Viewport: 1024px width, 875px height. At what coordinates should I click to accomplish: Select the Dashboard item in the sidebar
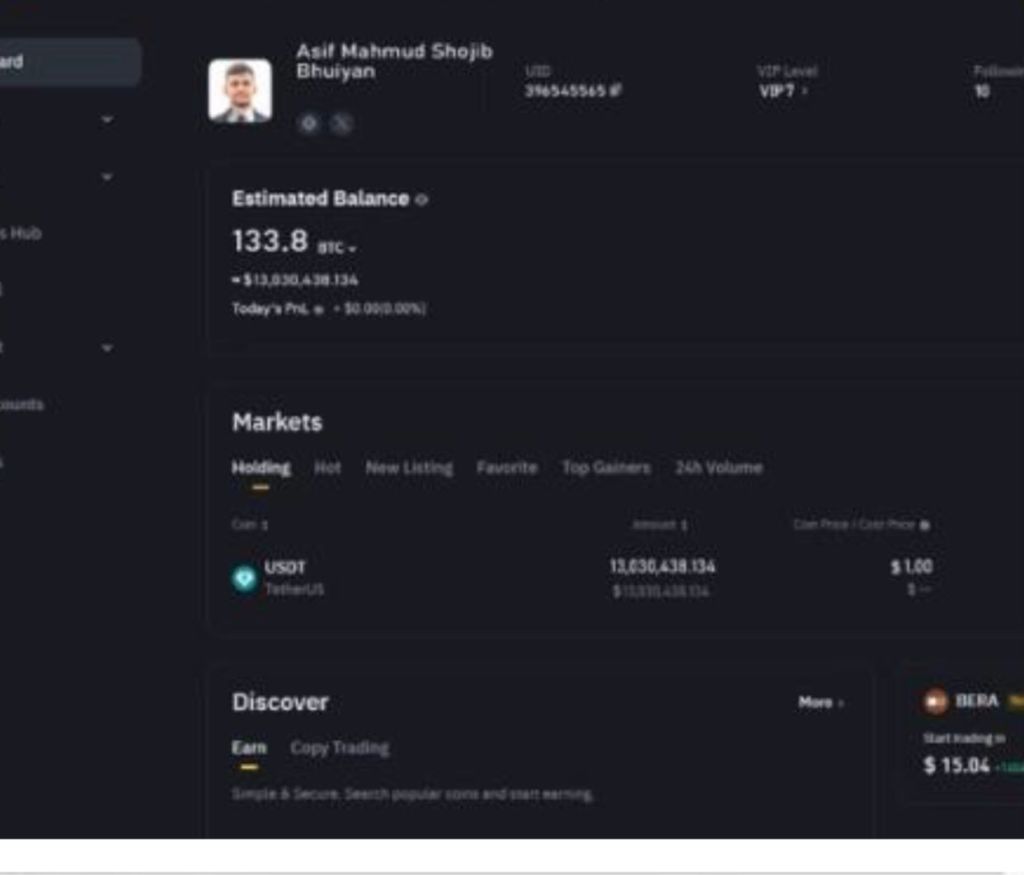pos(60,62)
